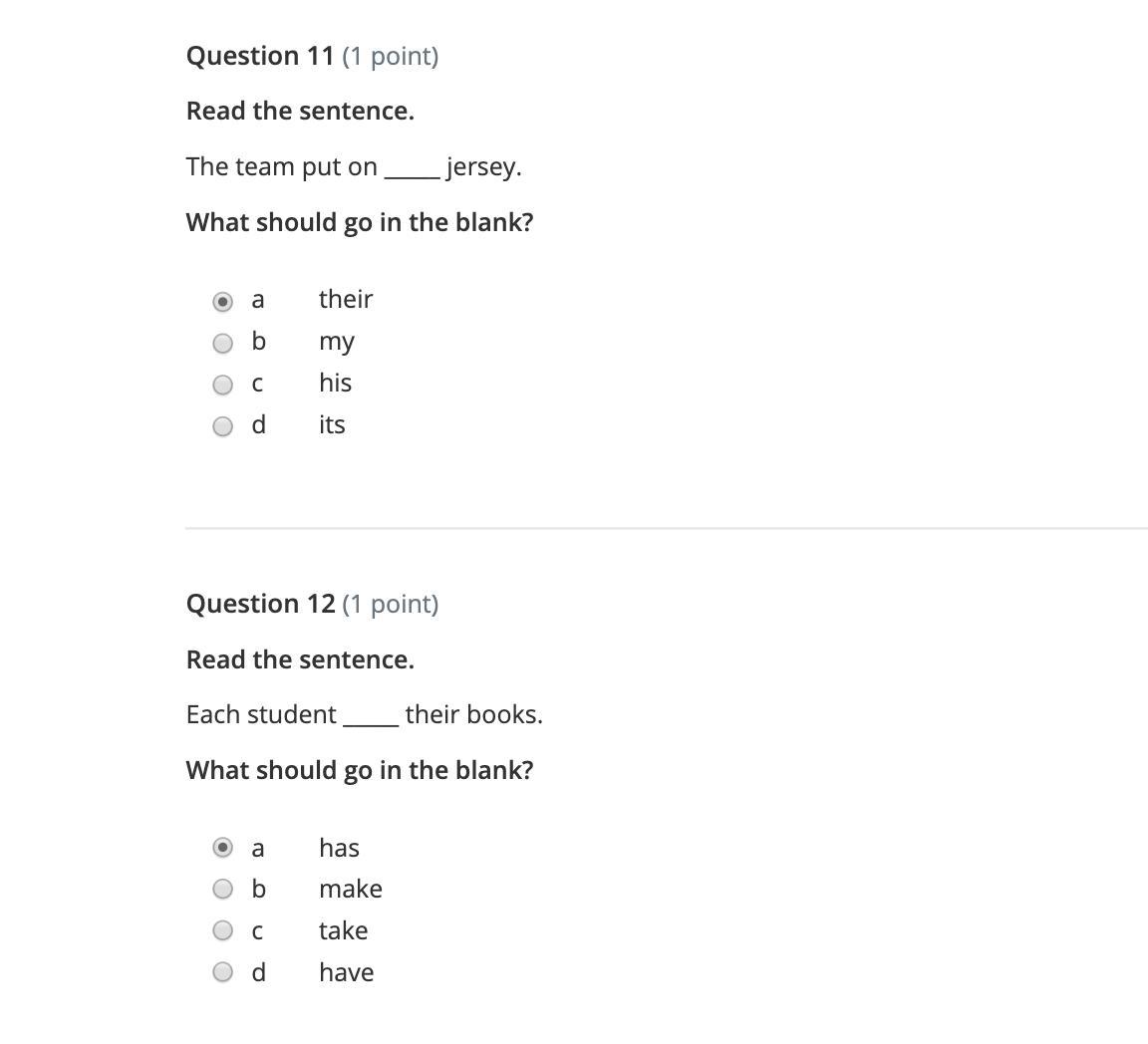The height and width of the screenshot is (1044, 1148).
Task: Mark radio option d 'its'
Action: point(224,426)
